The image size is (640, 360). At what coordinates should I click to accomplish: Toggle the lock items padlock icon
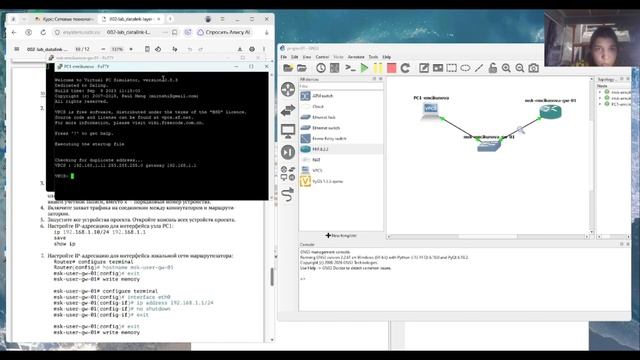click(493, 68)
